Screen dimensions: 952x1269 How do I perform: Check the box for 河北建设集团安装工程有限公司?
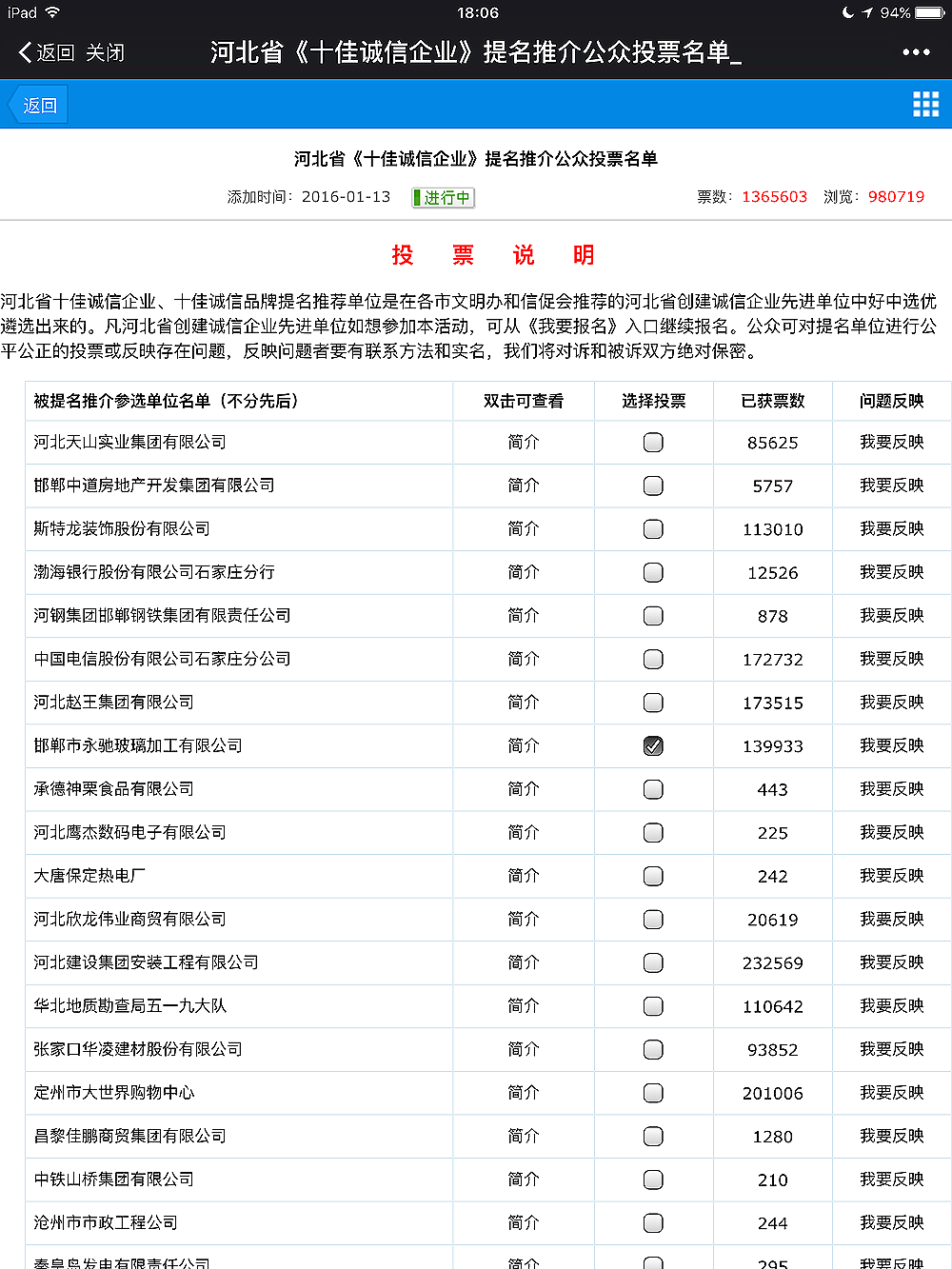[653, 962]
